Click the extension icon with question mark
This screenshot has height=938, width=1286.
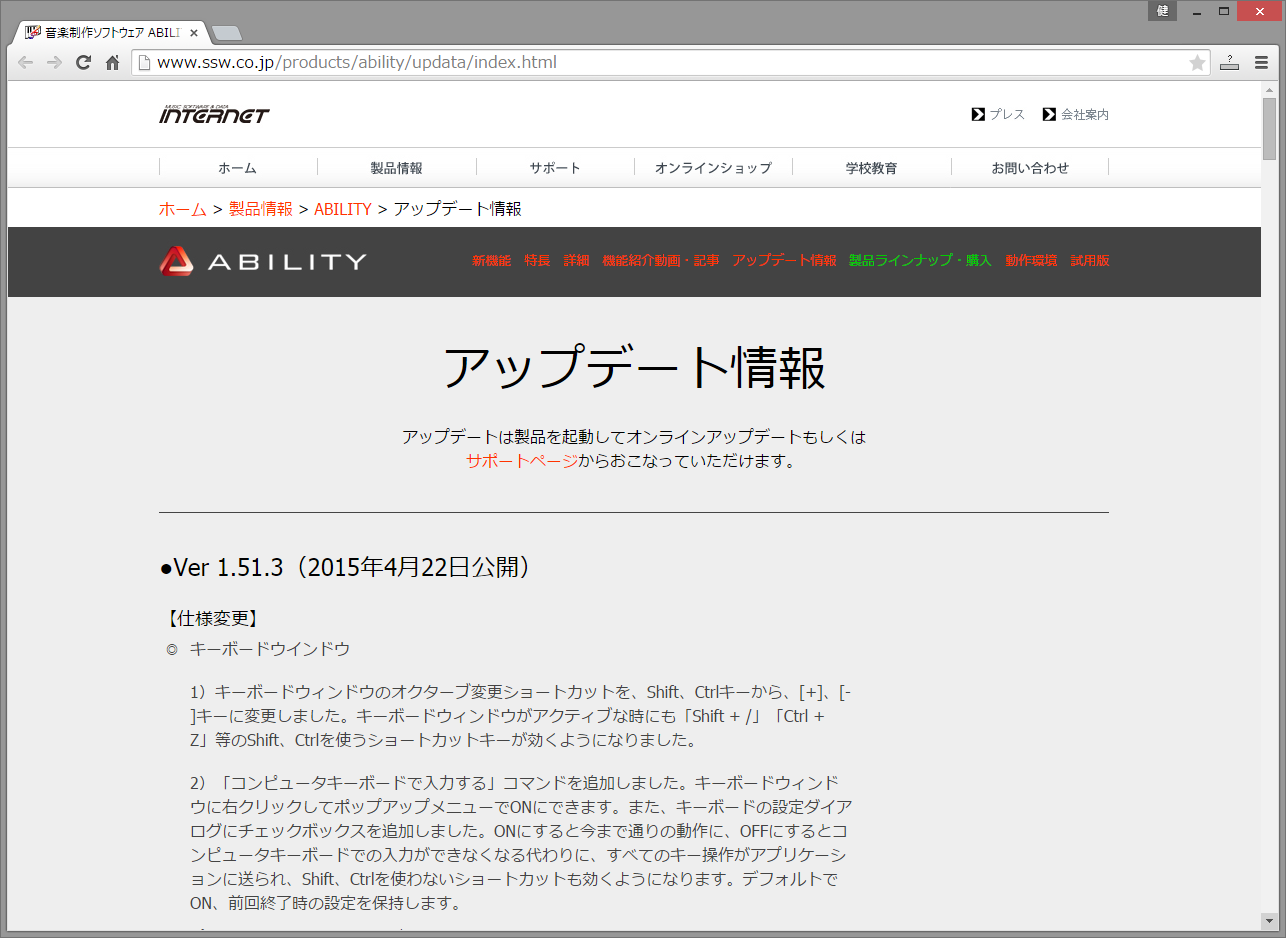tap(1229, 63)
